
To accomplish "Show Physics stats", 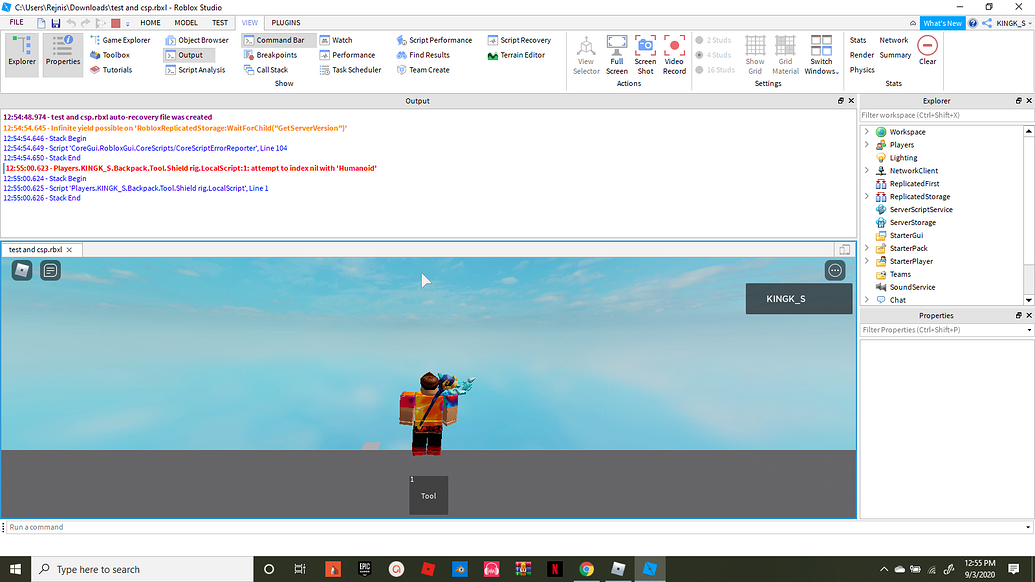I will [x=862, y=70].
